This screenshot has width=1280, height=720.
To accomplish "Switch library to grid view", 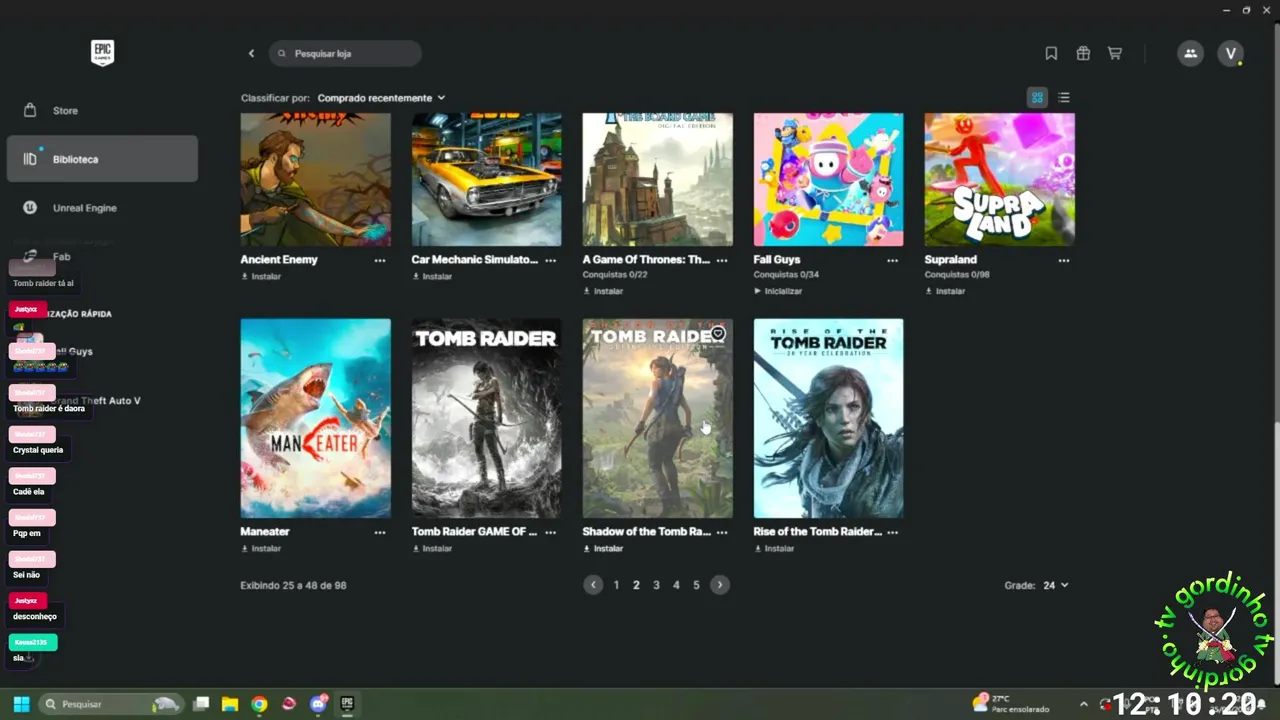I will point(1037,97).
